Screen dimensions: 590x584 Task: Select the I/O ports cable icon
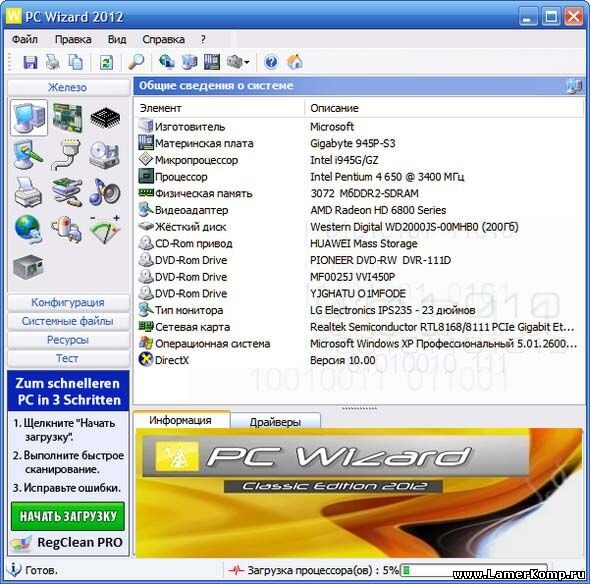click(x=67, y=154)
